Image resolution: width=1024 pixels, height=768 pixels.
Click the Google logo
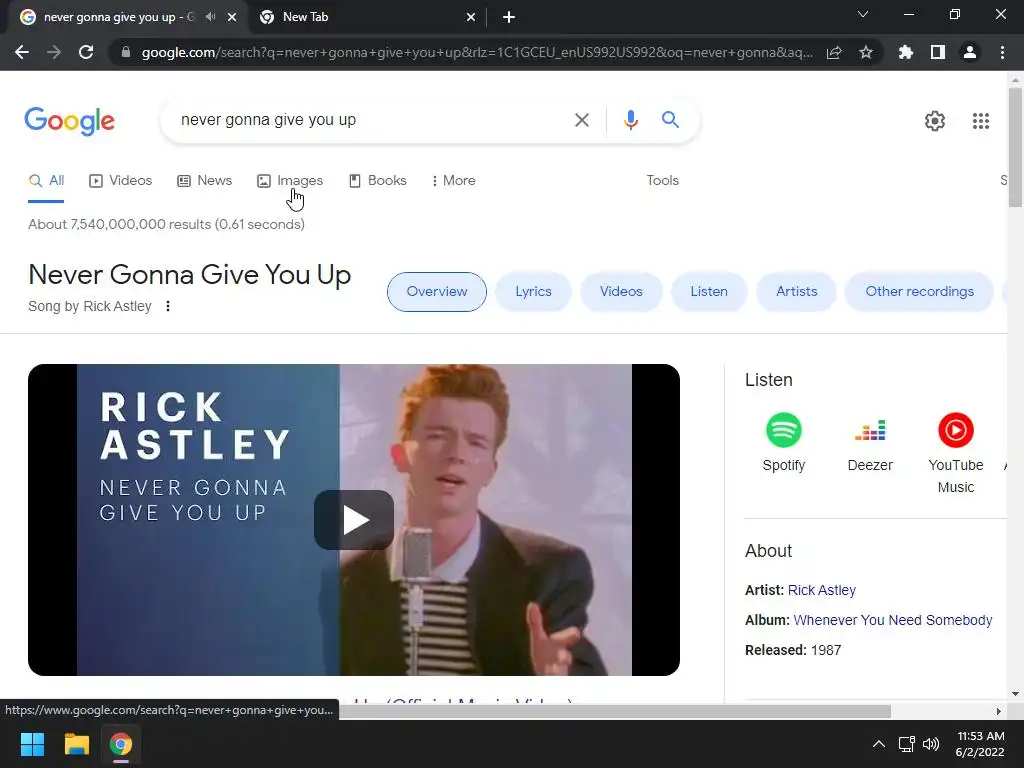69,121
